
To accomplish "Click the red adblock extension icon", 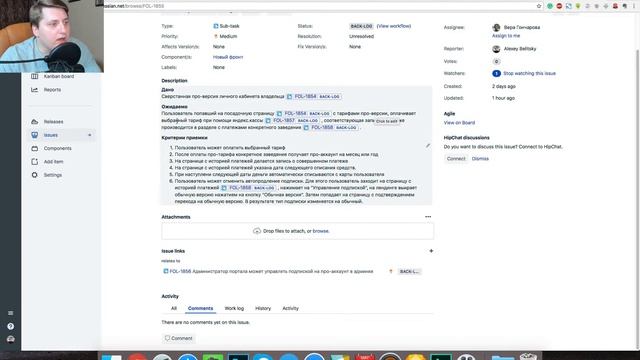I will [559, 6].
